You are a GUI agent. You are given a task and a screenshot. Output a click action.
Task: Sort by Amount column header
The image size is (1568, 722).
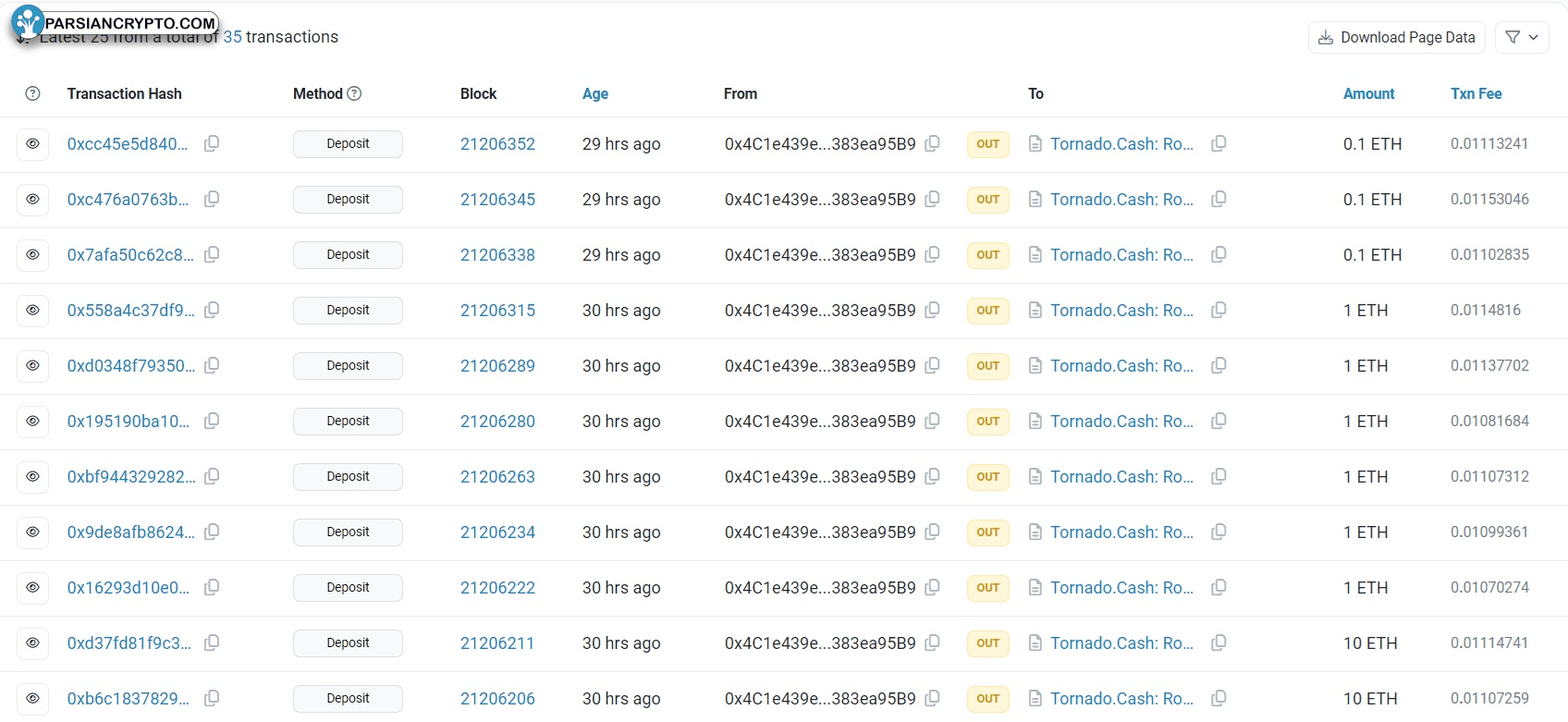click(x=1368, y=93)
